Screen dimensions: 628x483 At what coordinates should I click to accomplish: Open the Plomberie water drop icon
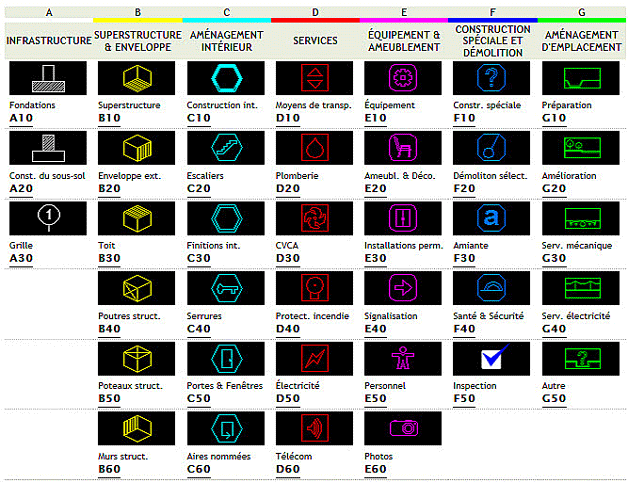[x=315, y=148]
